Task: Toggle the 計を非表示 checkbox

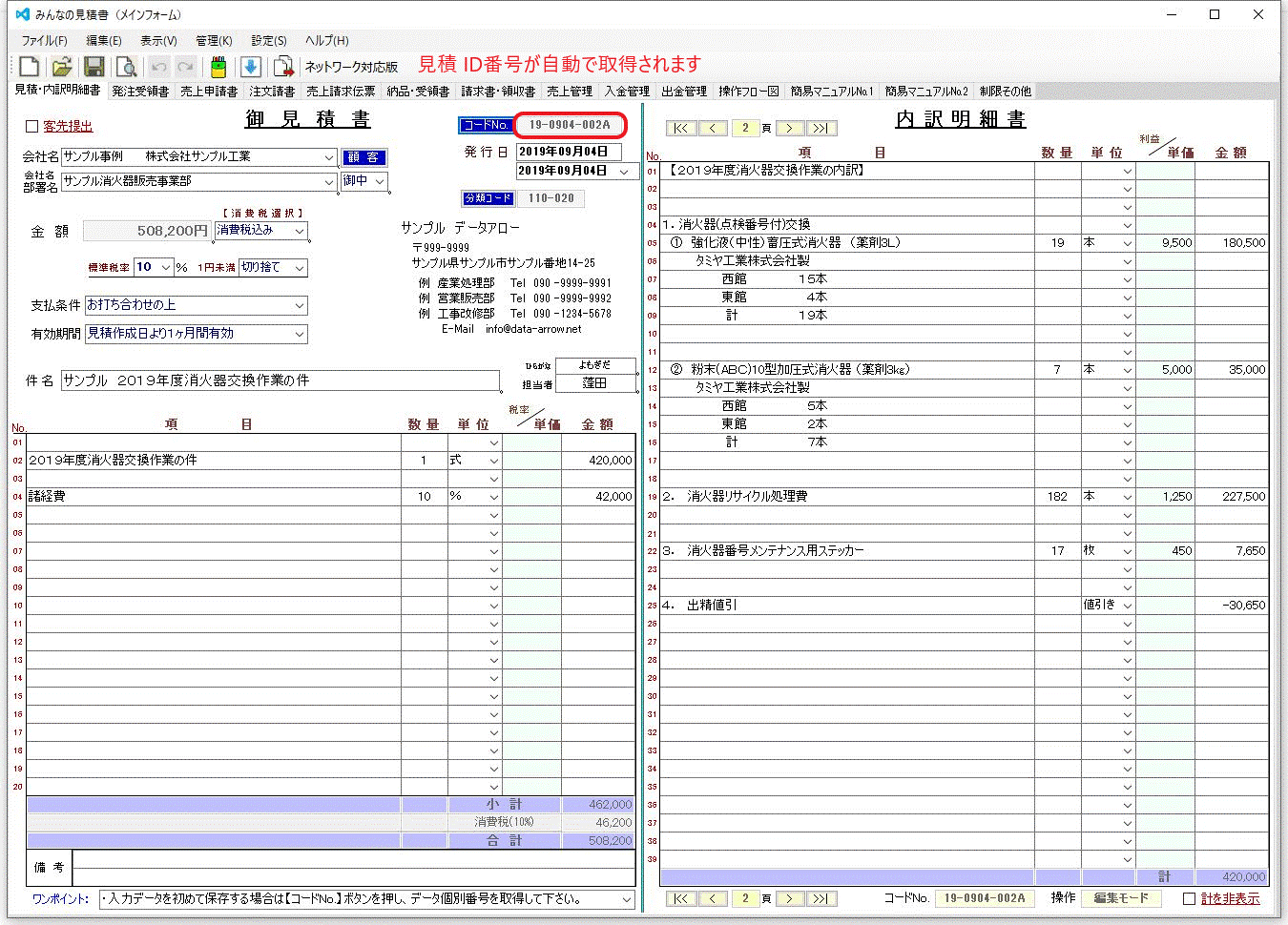Action: click(x=1189, y=898)
